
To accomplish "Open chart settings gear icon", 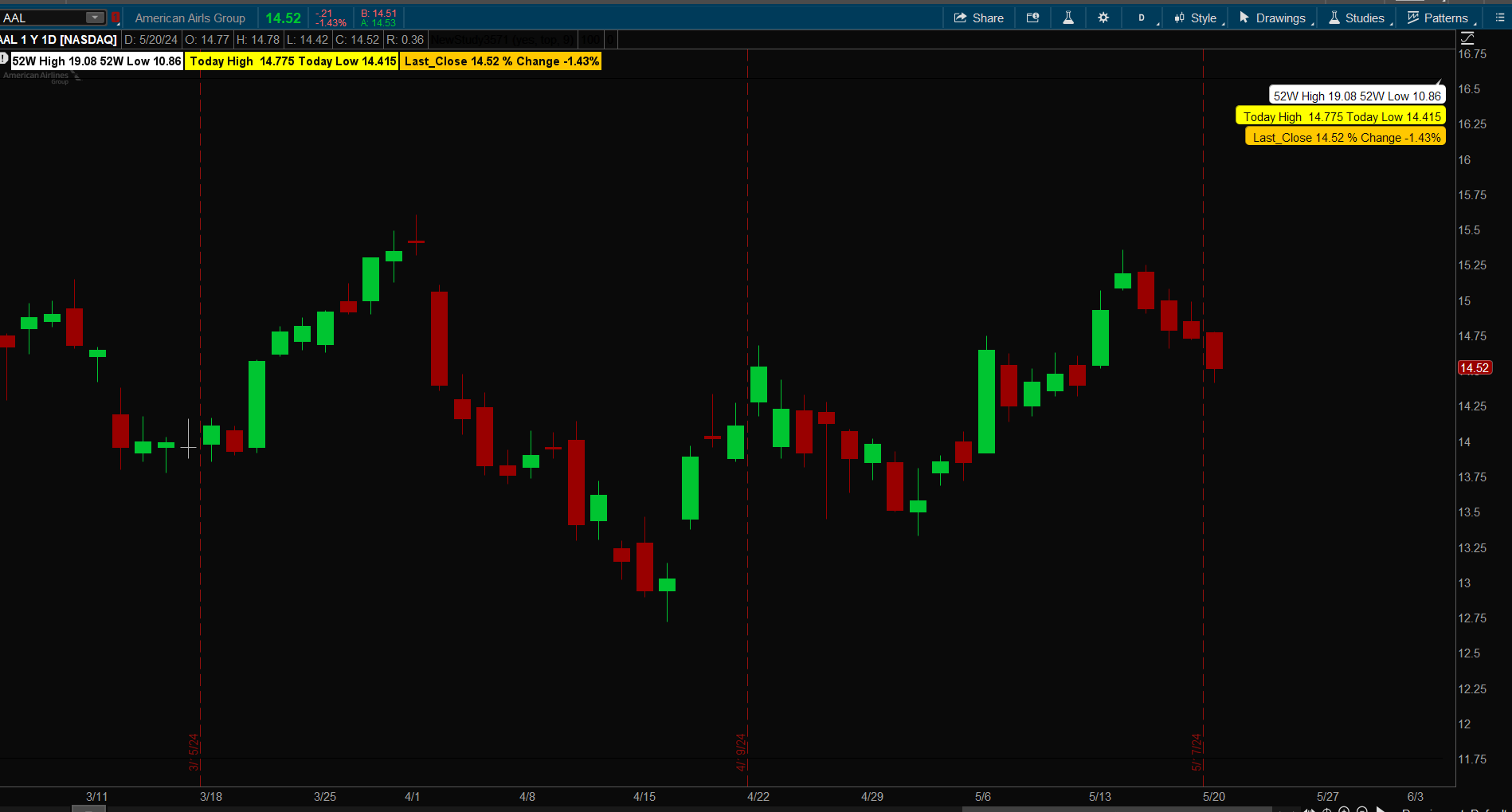I will [x=1103, y=18].
